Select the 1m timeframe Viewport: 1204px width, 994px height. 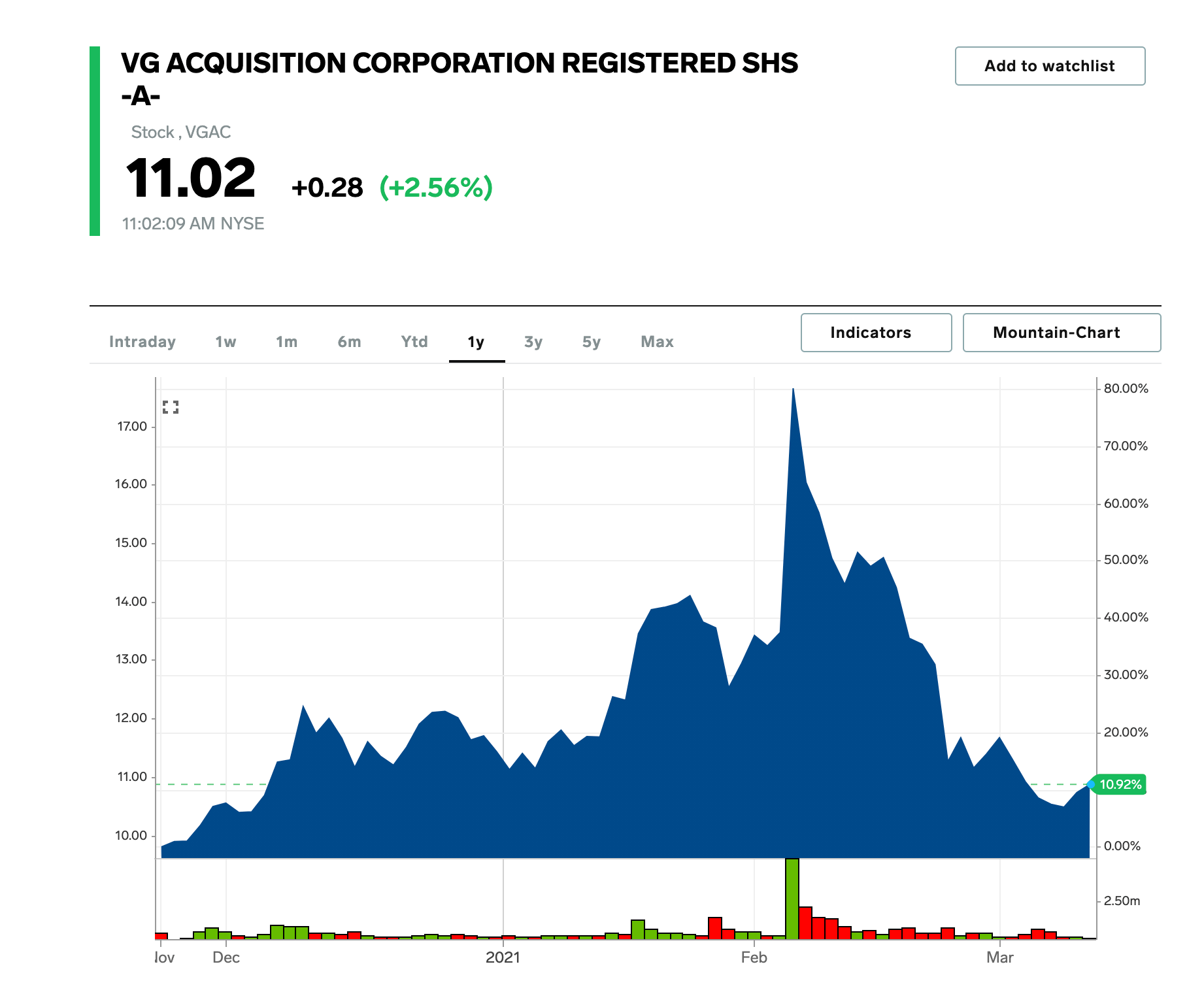tap(286, 341)
